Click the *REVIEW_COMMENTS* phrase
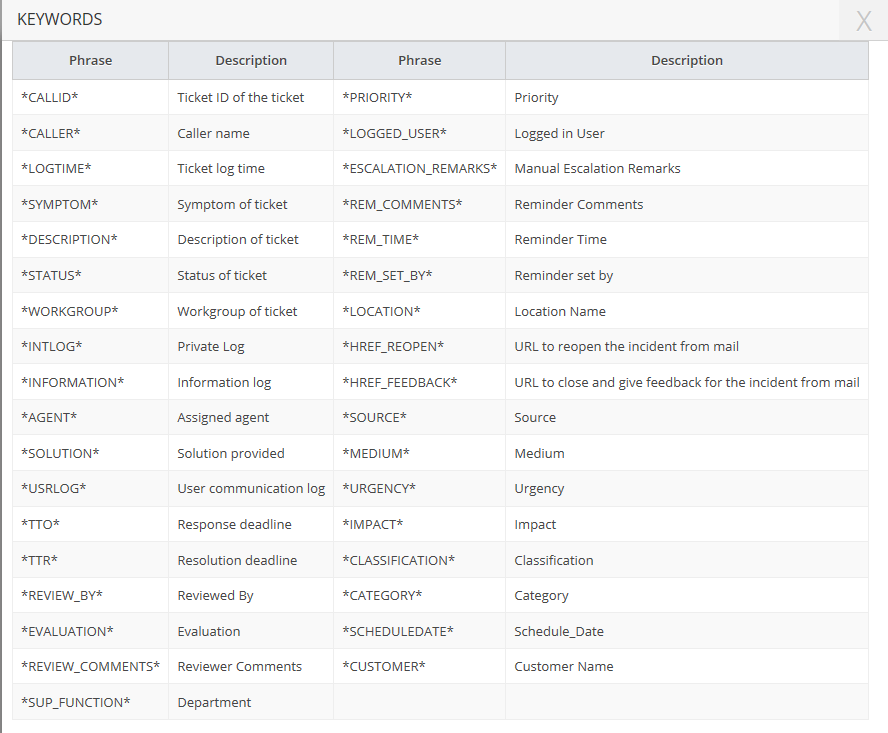The image size is (888, 733). click(x=90, y=666)
